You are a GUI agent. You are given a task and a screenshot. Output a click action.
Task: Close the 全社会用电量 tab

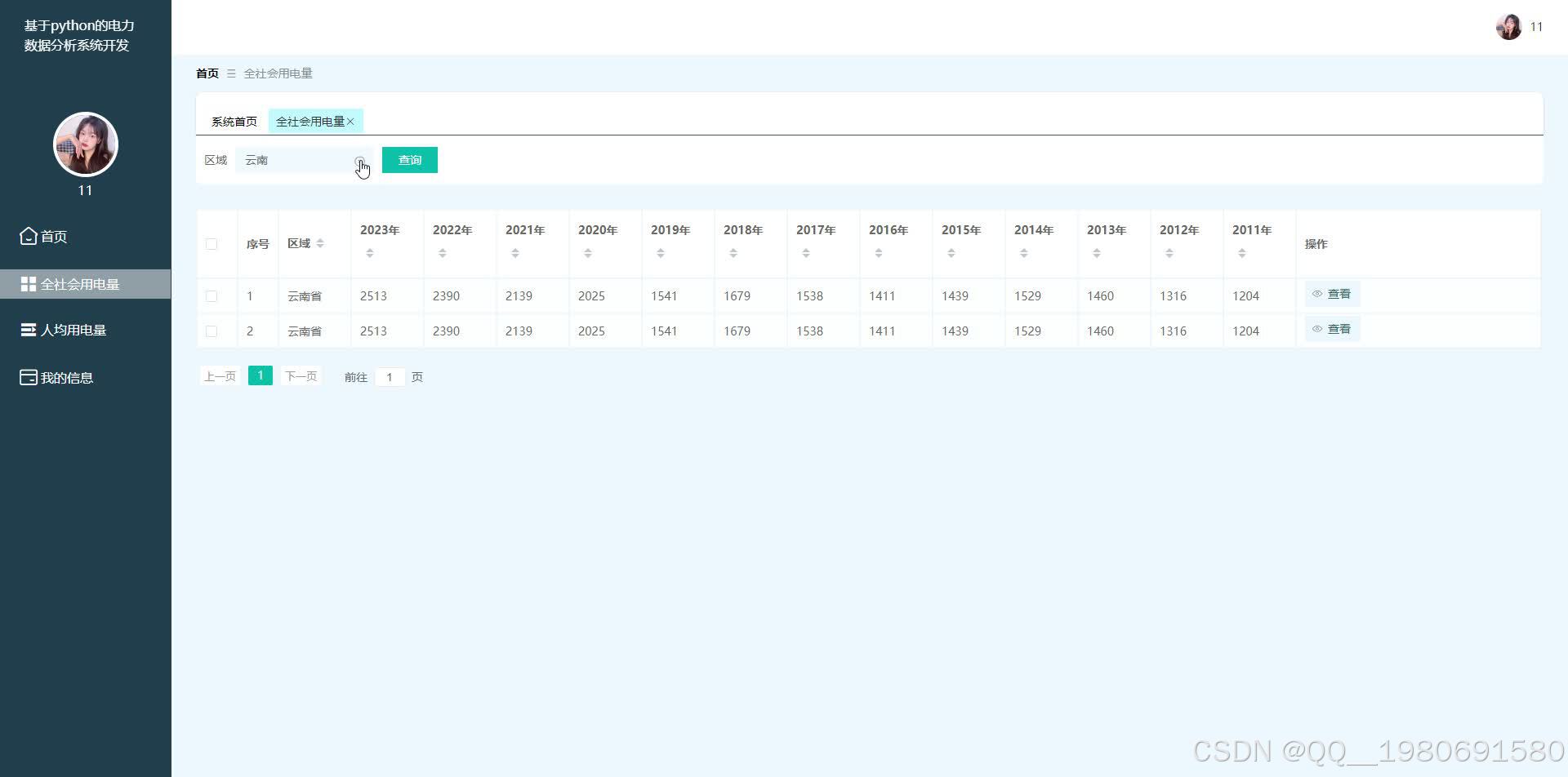350,122
